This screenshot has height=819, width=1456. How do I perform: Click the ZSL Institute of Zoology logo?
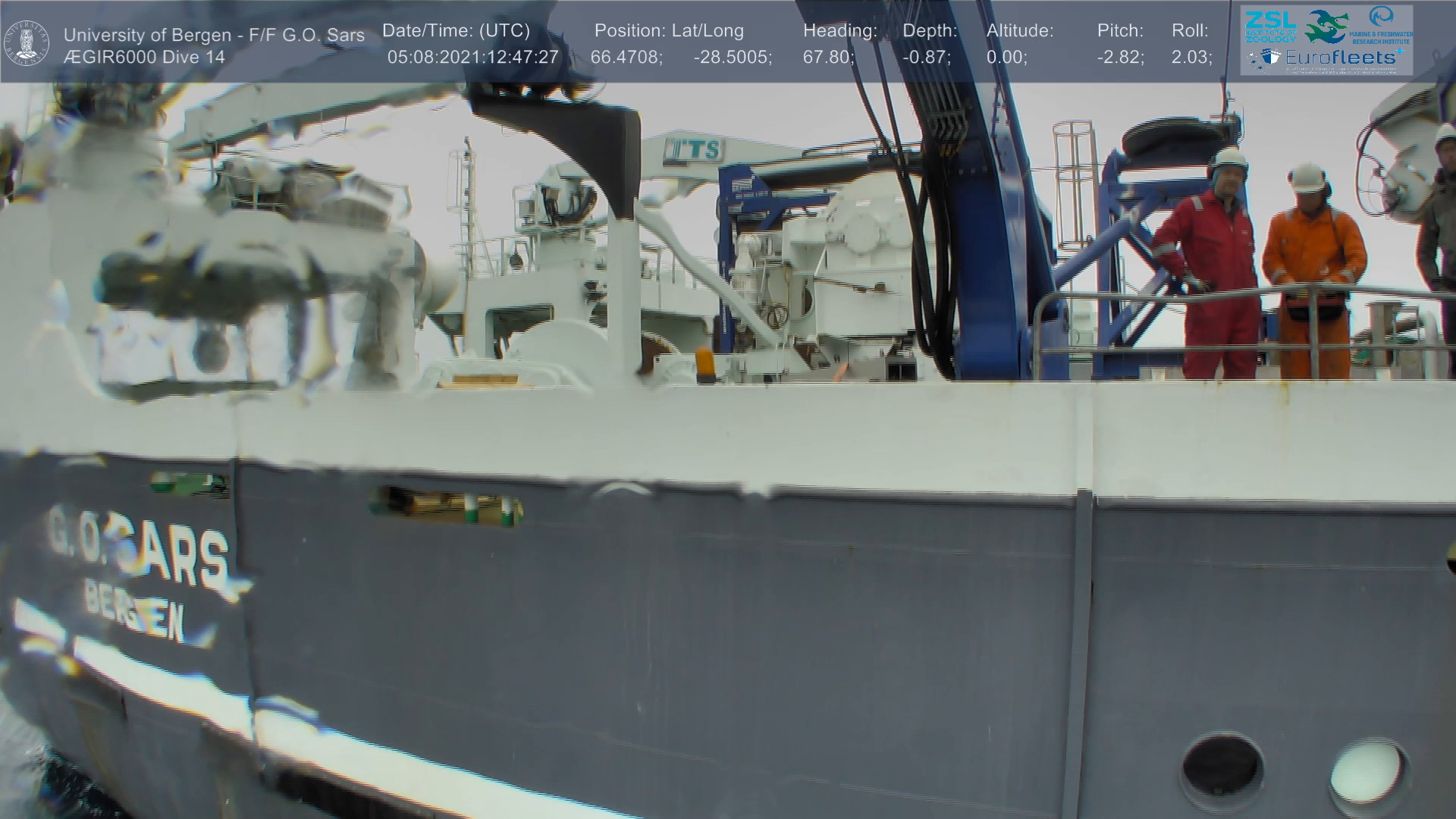1271,27
